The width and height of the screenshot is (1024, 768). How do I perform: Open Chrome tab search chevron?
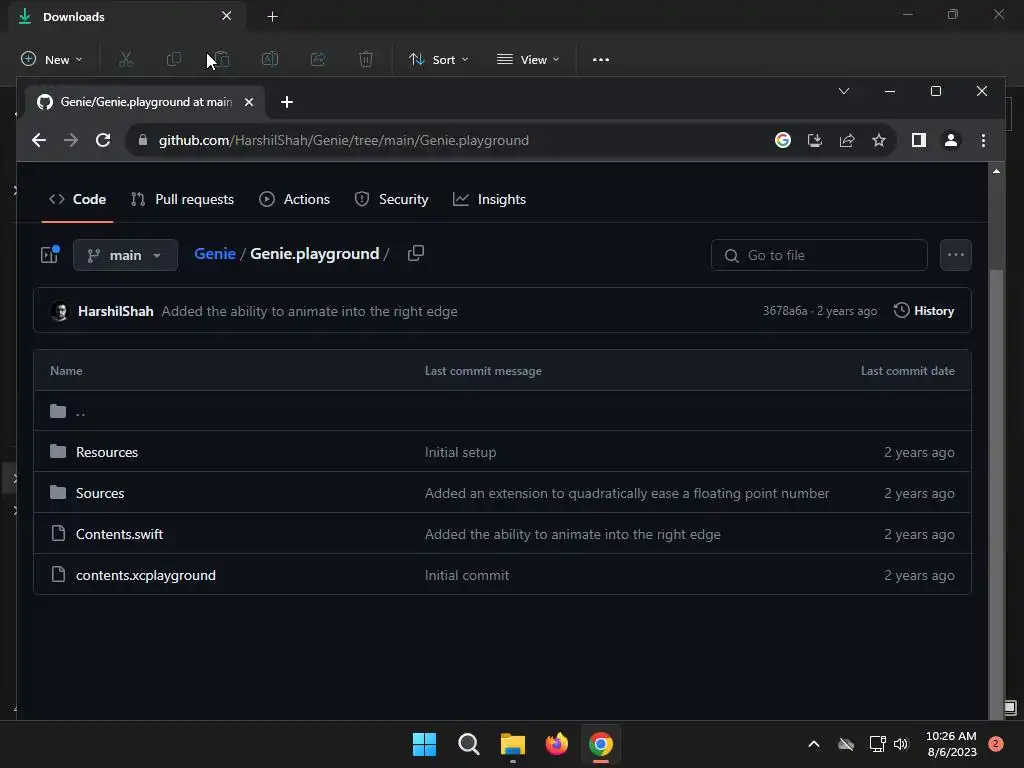pyautogui.click(x=844, y=91)
